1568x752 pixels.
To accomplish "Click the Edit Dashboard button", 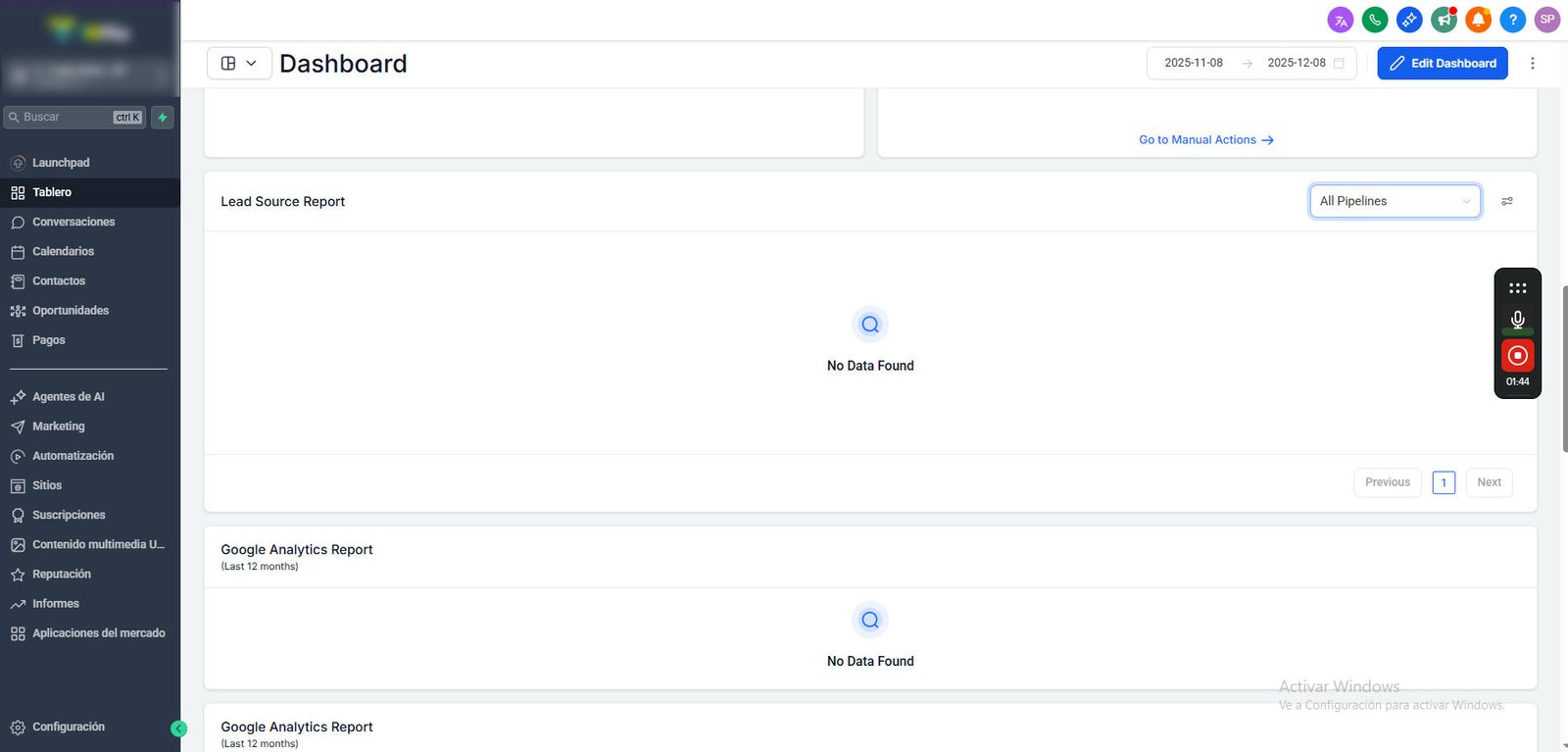I will point(1443,63).
